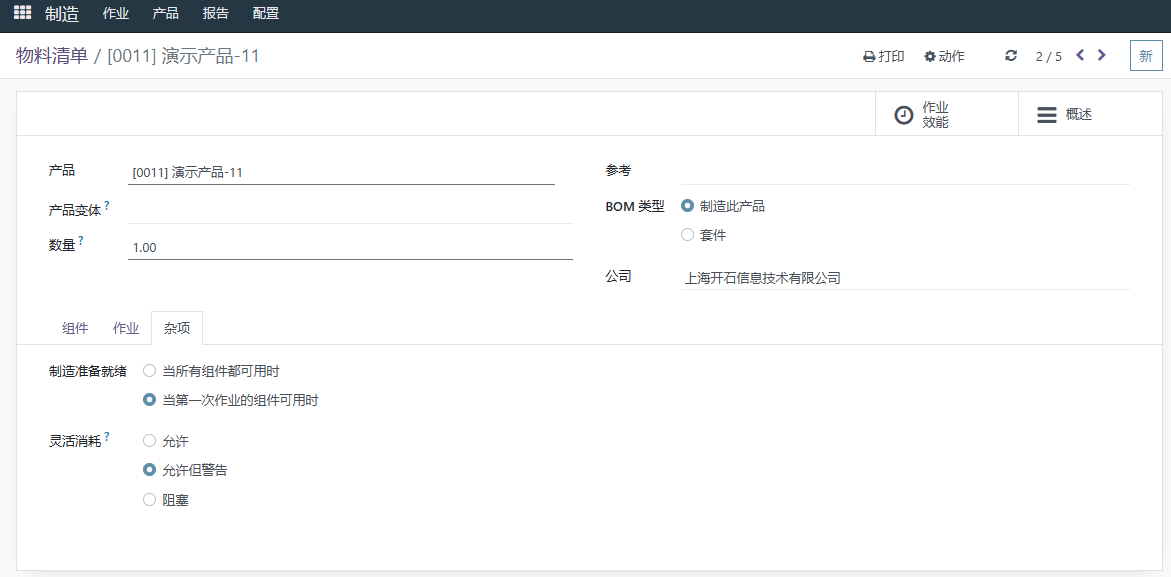This screenshot has height=577, width=1171.
Task: Set flexible consumption to 允许
Action: (x=149, y=440)
